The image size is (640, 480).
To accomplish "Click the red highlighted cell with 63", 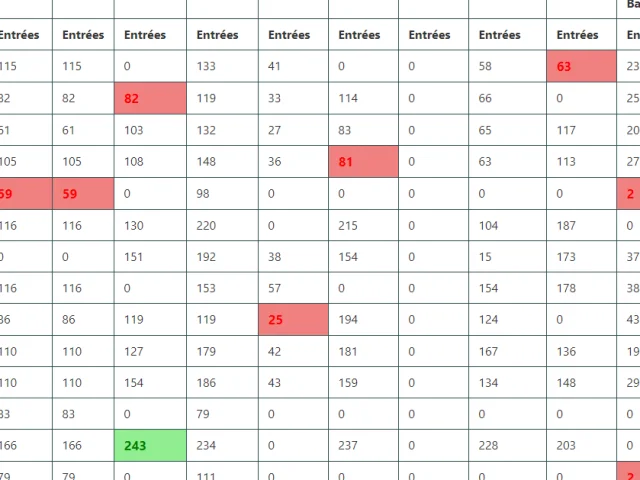I will point(581,67).
